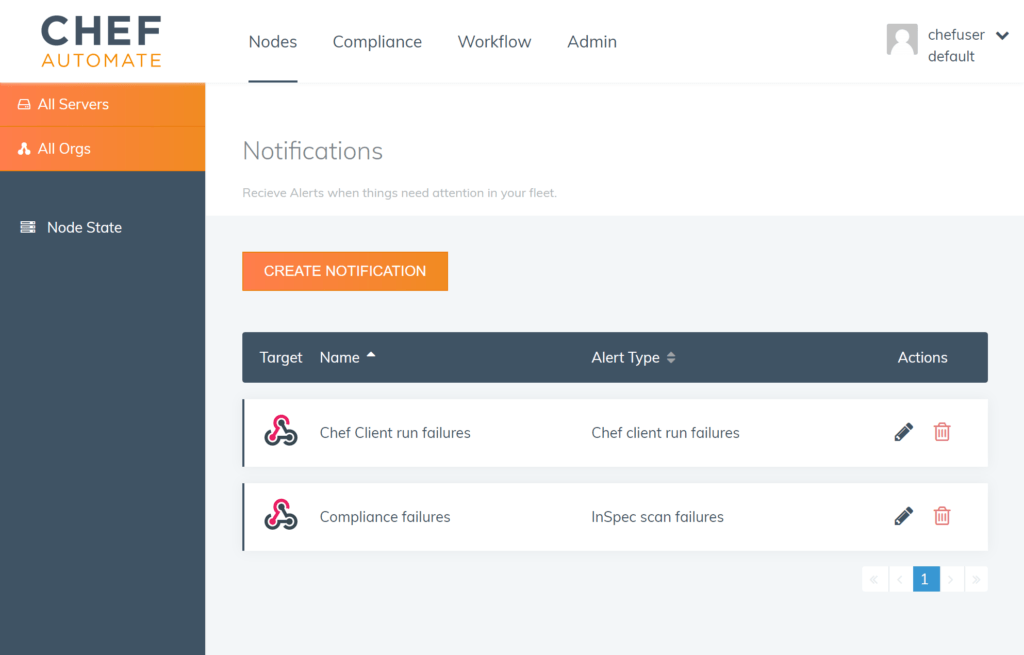Select page 1 in the pagination bar

[925, 579]
